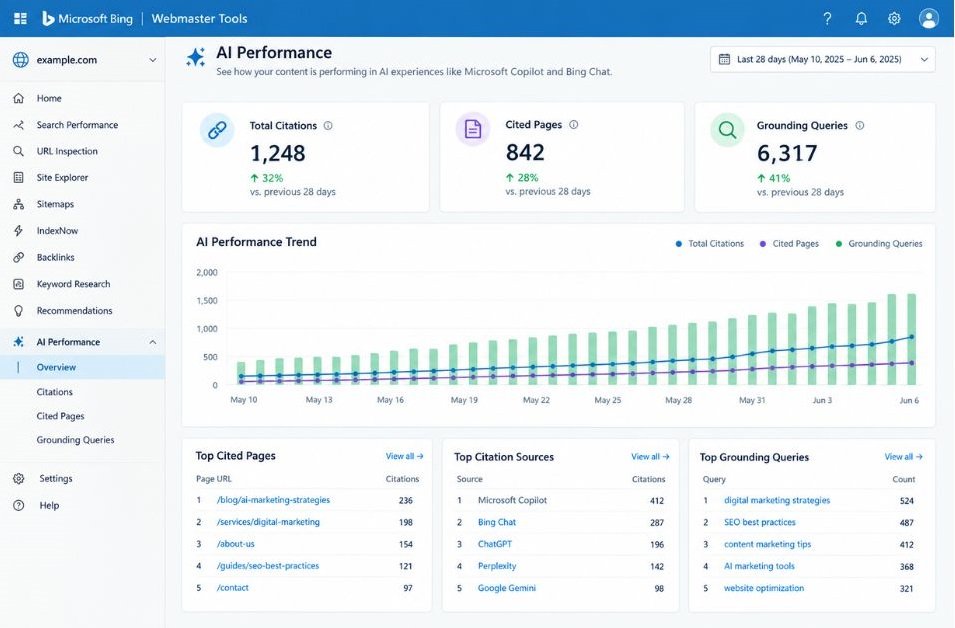Open the user account avatar

[929, 19]
